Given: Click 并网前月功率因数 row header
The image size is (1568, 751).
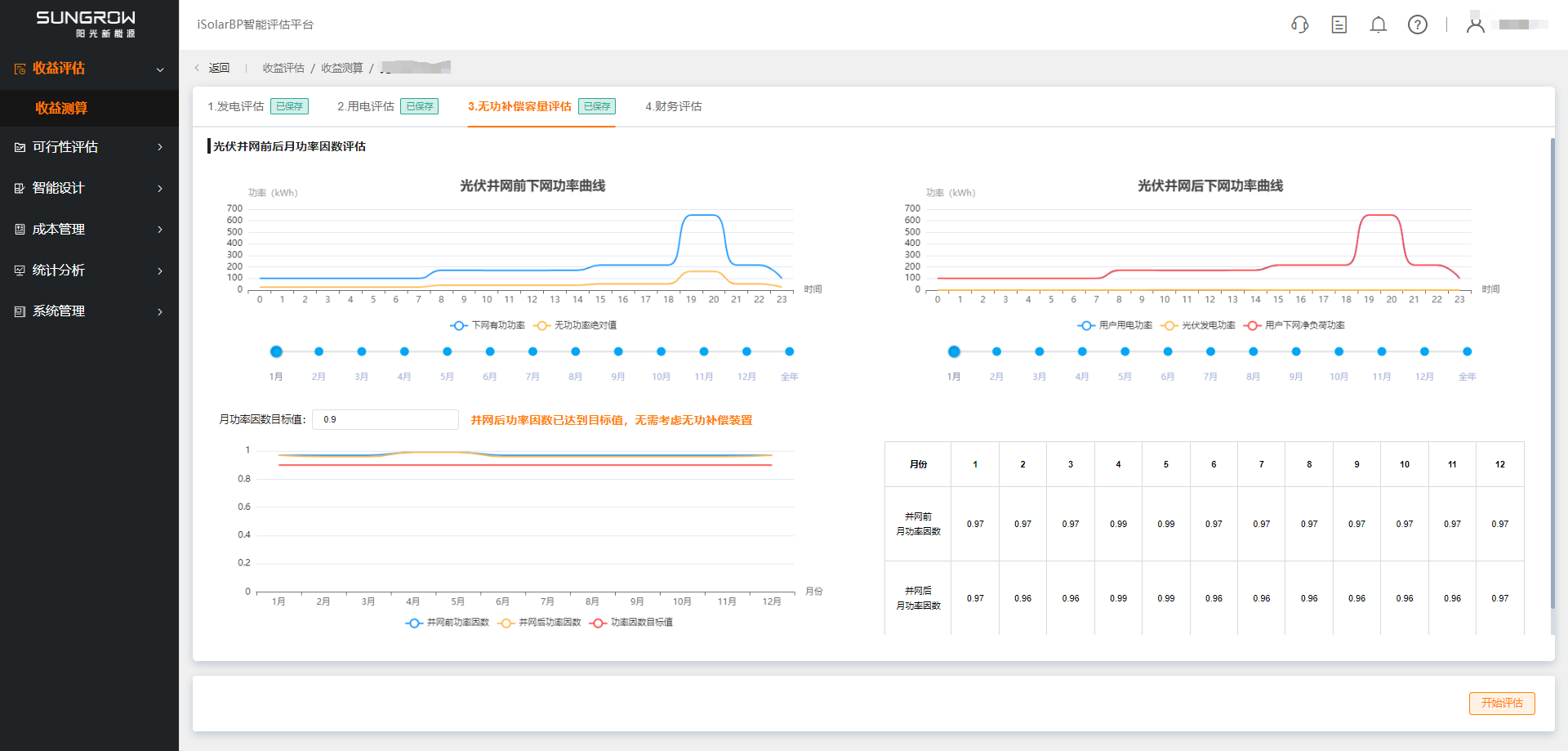Looking at the screenshot, I should (x=918, y=524).
